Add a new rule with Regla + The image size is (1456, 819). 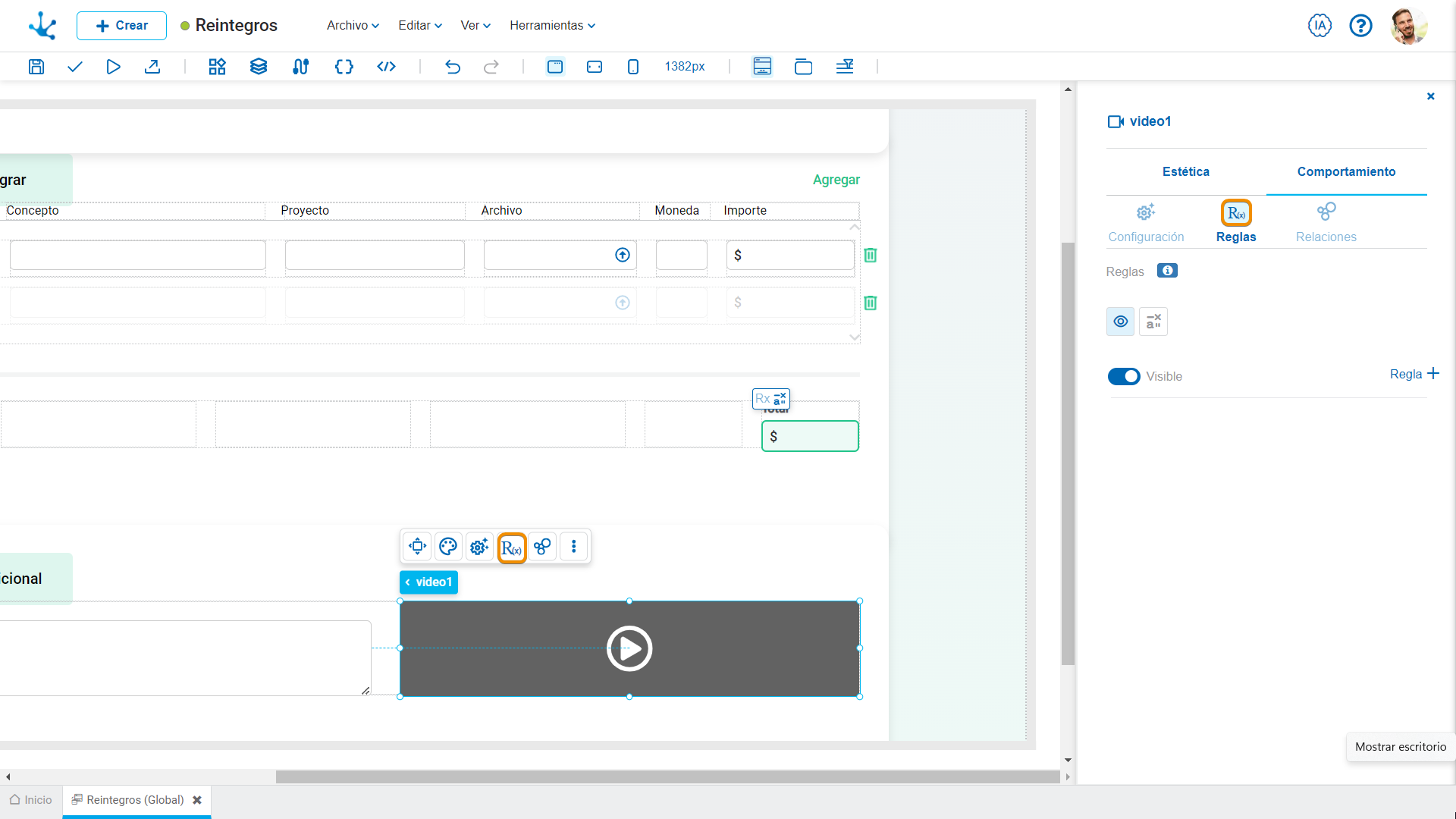pyautogui.click(x=1414, y=374)
